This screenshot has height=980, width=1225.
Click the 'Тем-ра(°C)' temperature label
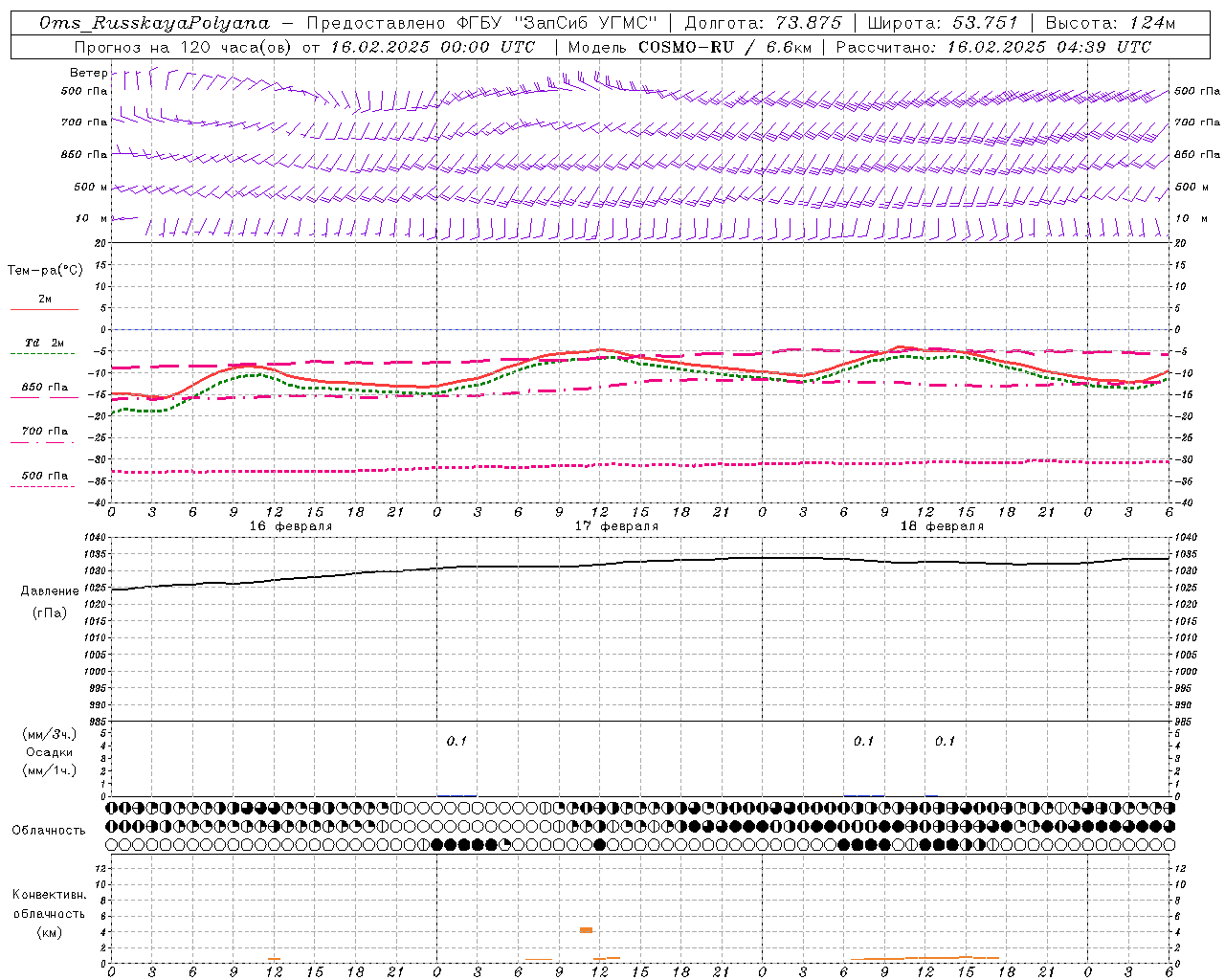tap(45, 271)
